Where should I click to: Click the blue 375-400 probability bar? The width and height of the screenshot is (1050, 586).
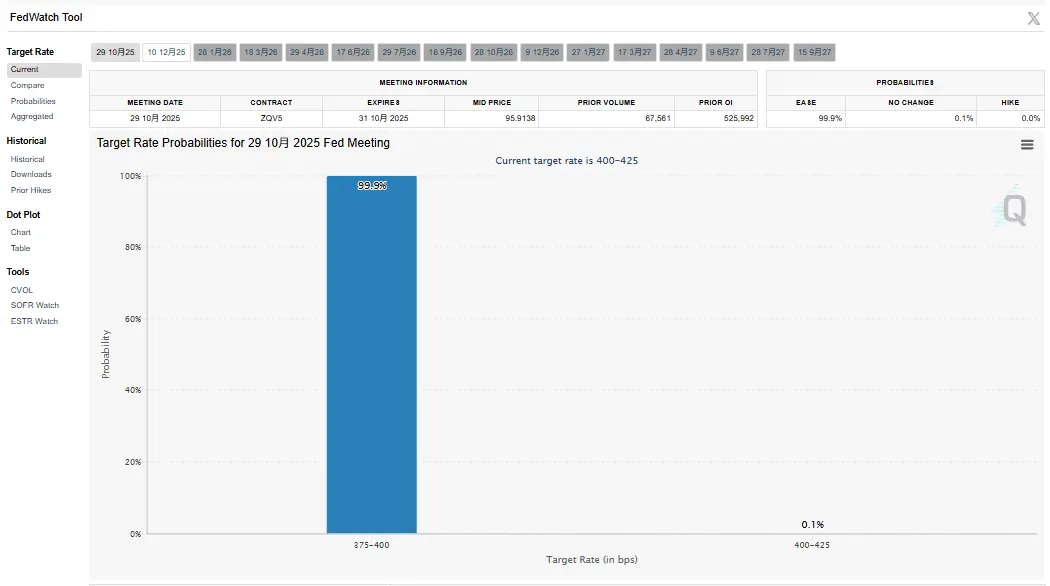[372, 355]
